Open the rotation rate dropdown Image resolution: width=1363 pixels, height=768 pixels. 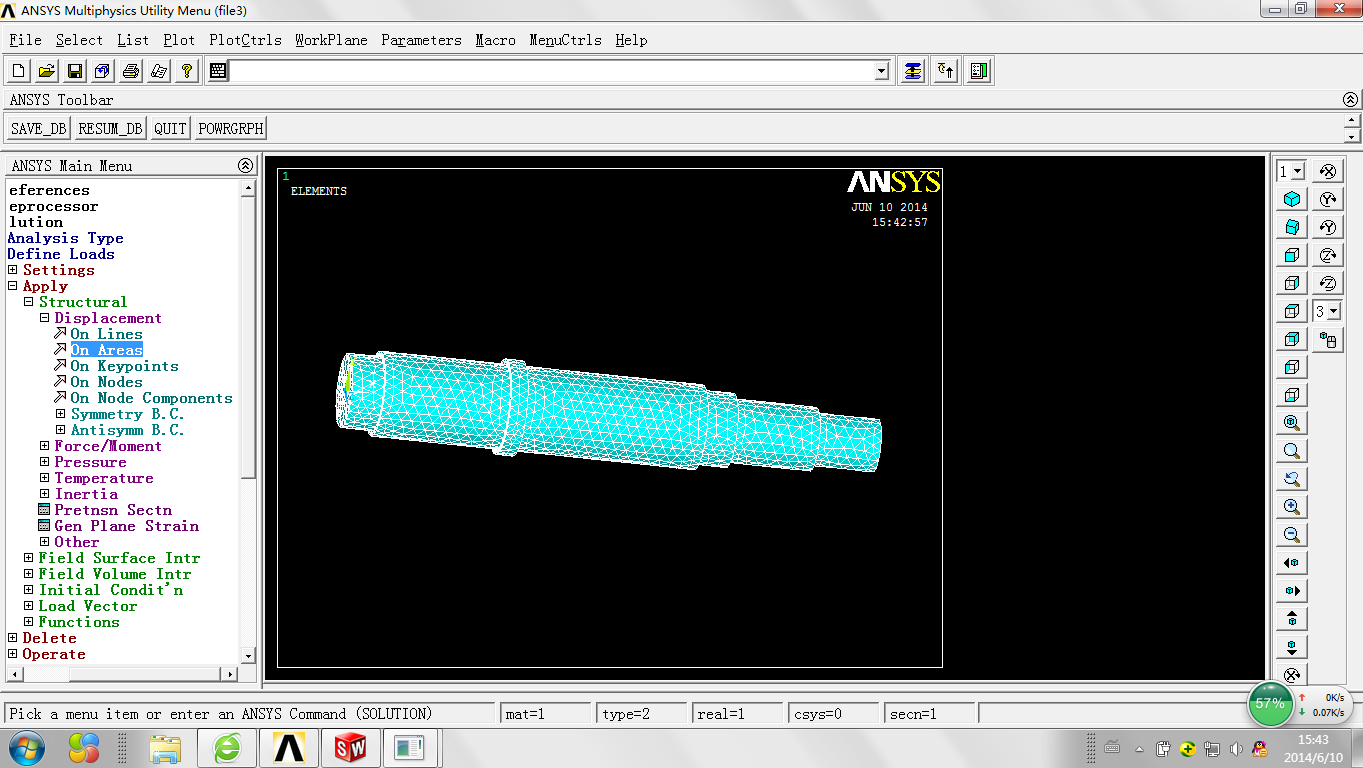point(1334,312)
